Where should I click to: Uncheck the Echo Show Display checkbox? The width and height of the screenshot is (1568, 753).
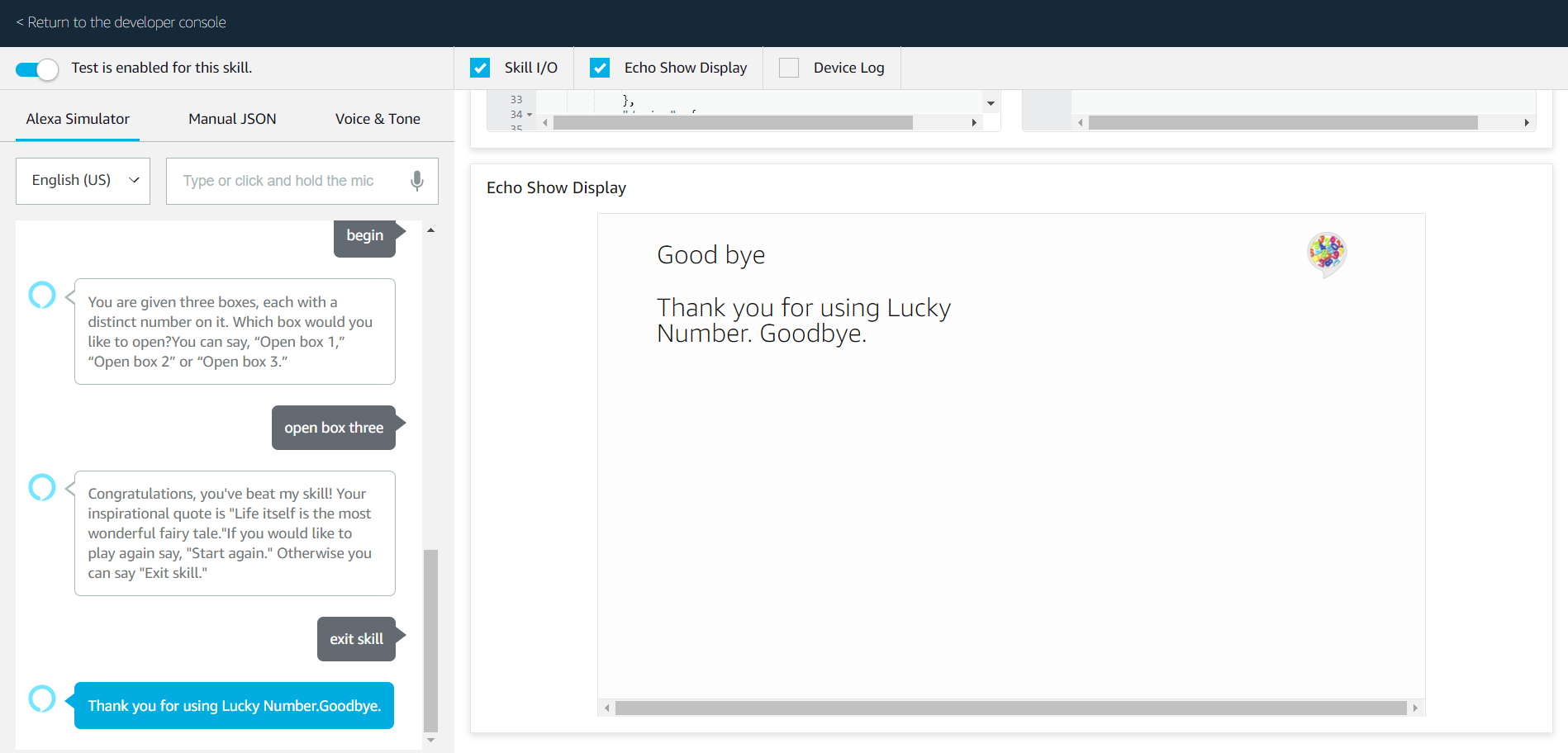point(600,68)
